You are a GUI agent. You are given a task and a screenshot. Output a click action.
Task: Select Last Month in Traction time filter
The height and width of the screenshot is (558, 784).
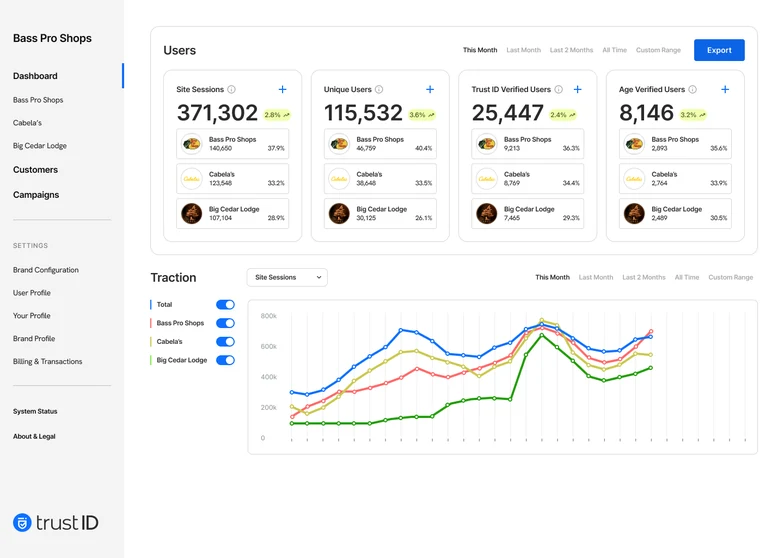coord(596,277)
